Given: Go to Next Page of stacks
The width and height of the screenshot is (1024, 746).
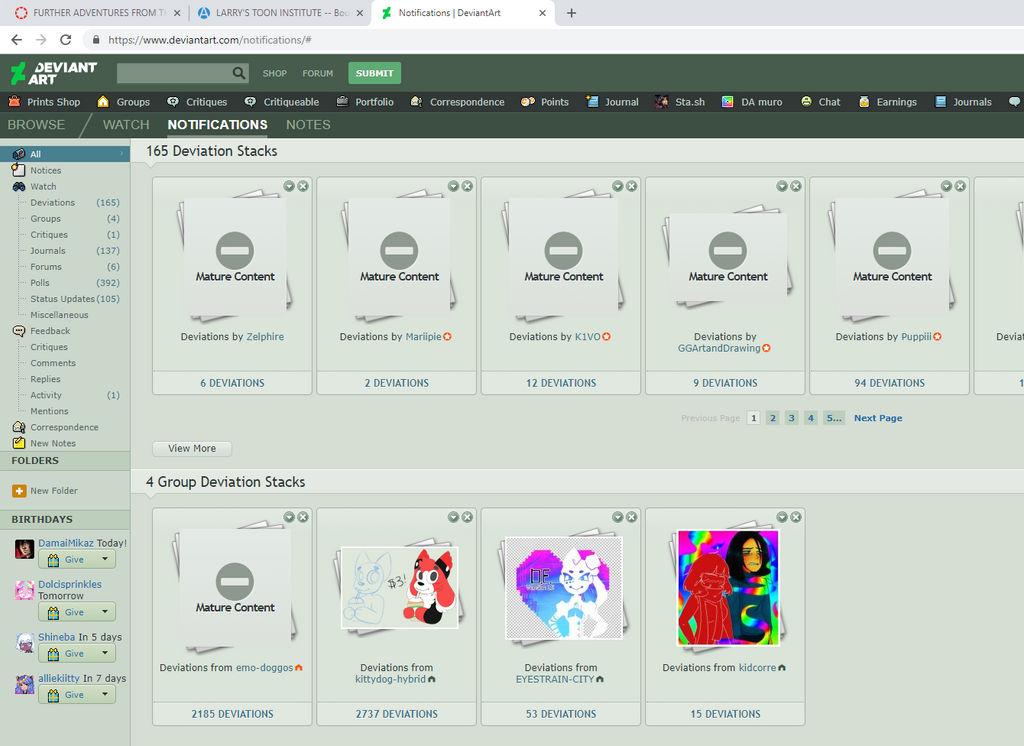Looking at the screenshot, I should click(878, 418).
